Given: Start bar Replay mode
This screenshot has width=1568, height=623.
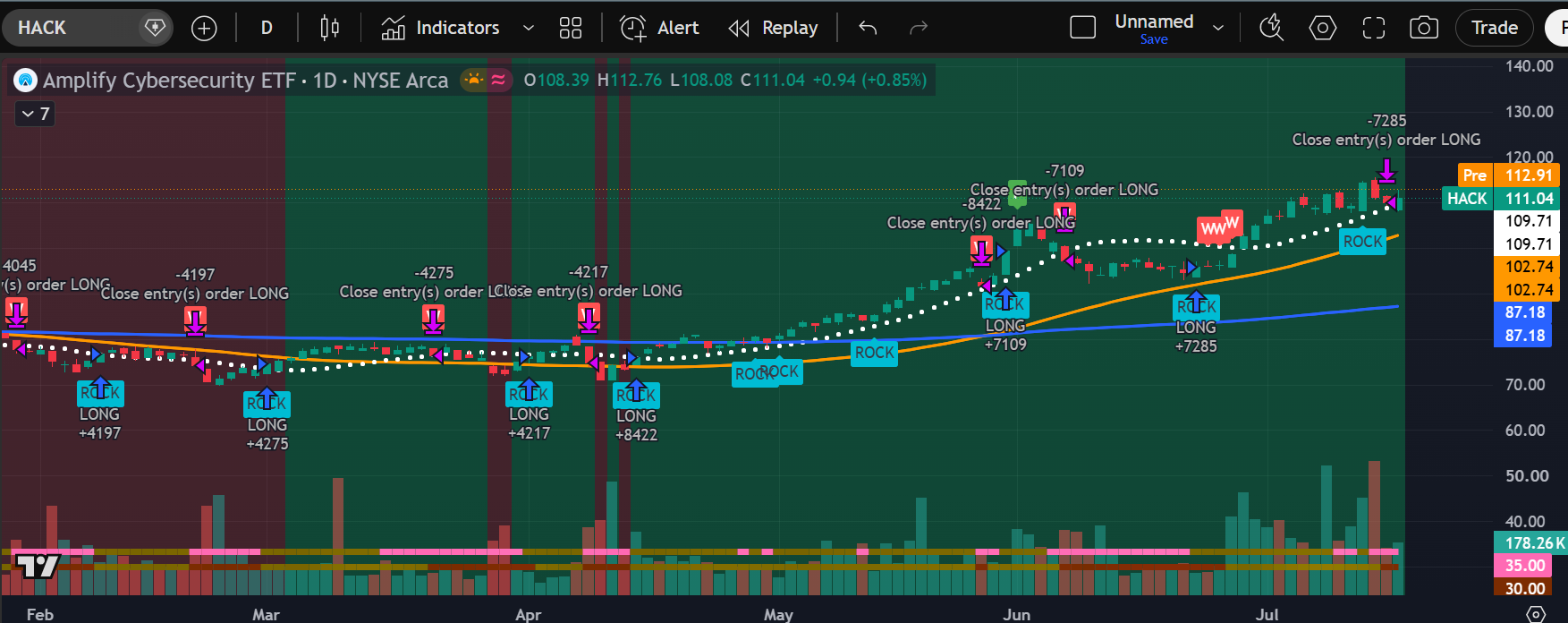Looking at the screenshot, I should 773,29.
